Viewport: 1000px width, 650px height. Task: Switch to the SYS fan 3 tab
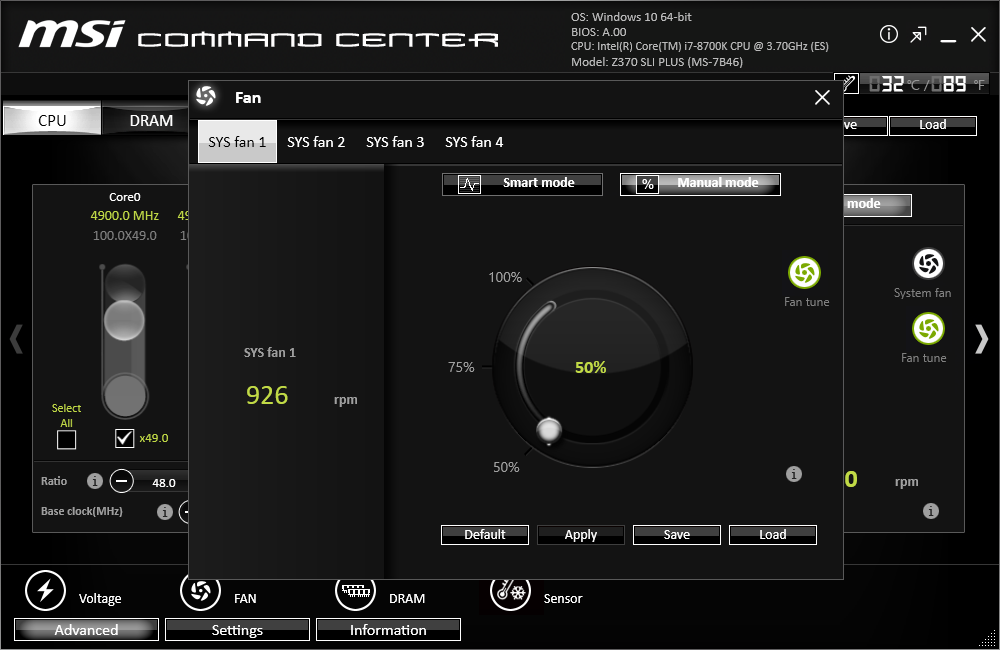point(395,142)
